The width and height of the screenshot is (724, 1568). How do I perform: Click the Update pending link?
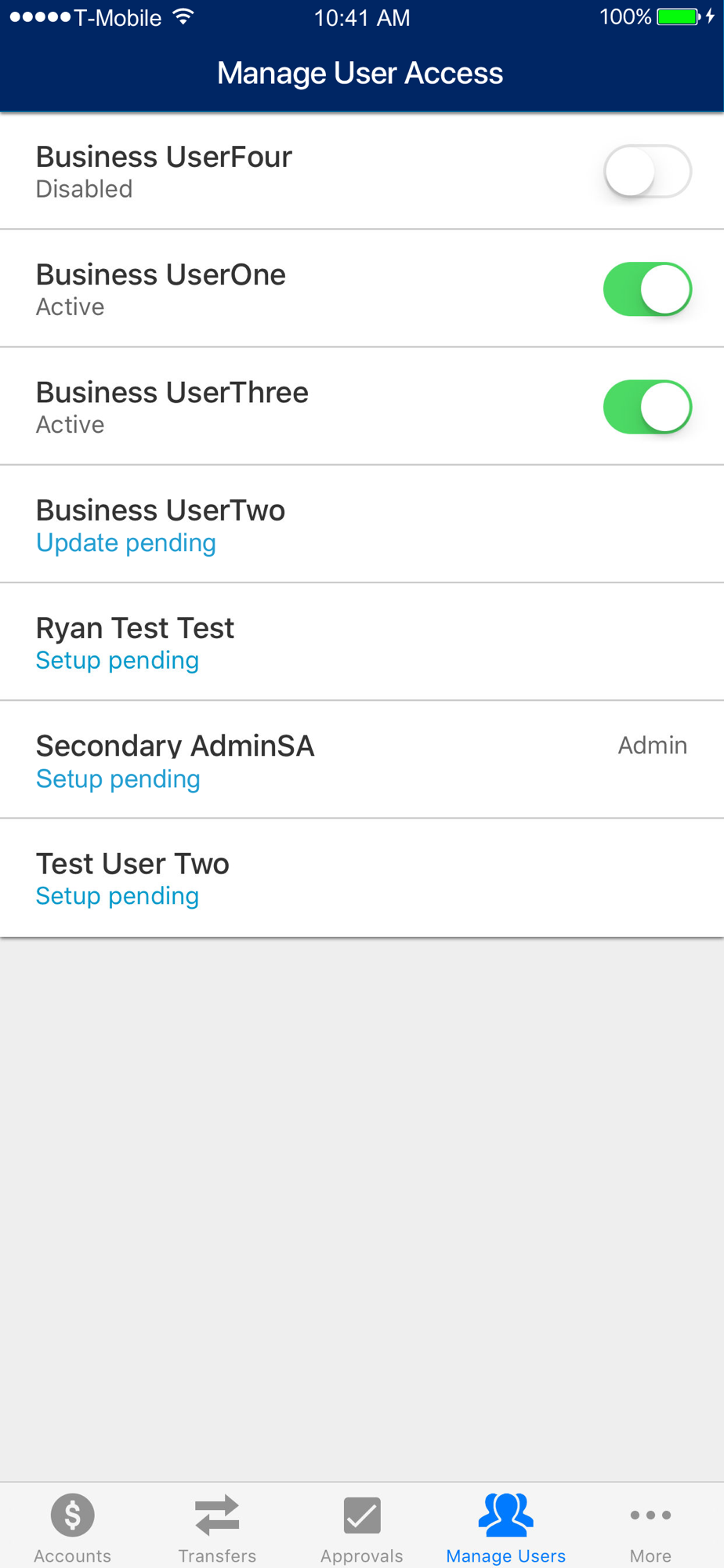[126, 543]
